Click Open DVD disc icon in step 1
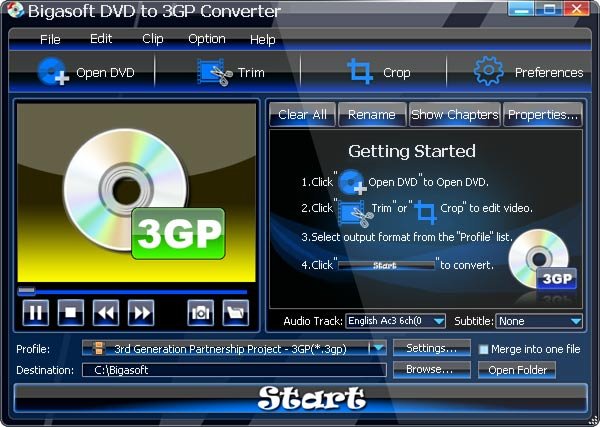The image size is (600, 427). click(x=352, y=183)
